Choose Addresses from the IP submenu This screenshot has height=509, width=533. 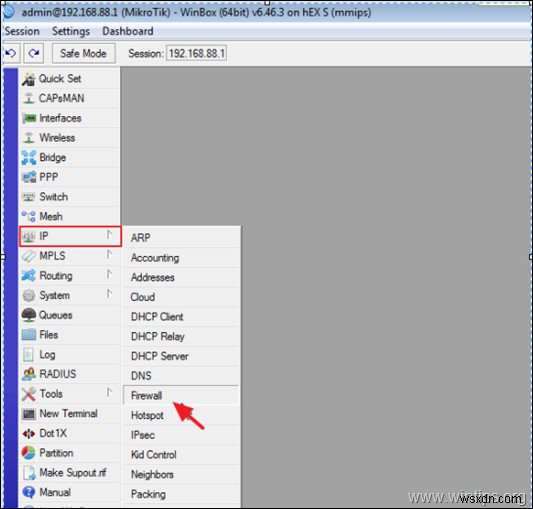(x=181, y=277)
